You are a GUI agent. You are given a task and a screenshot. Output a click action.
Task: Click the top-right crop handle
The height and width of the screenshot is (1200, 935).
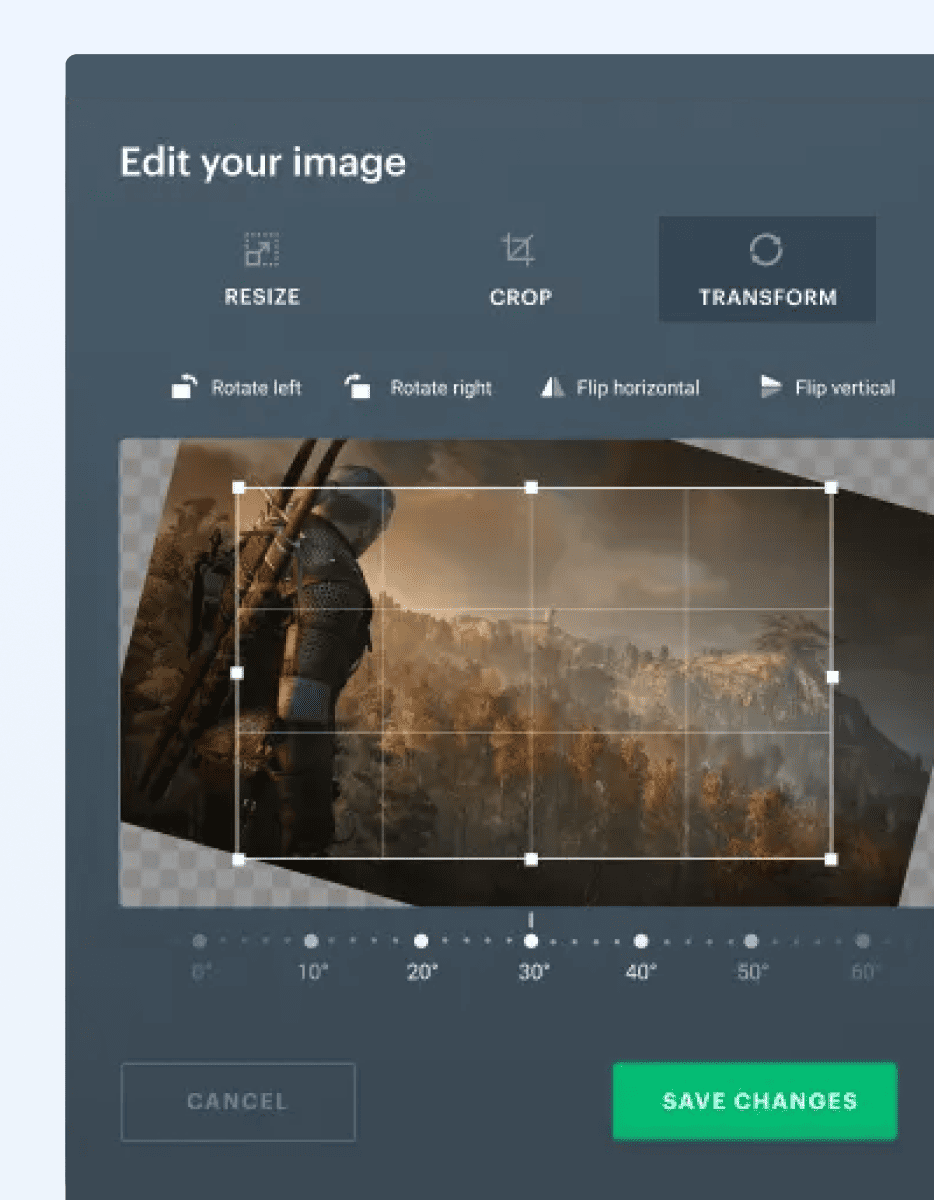(831, 488)
